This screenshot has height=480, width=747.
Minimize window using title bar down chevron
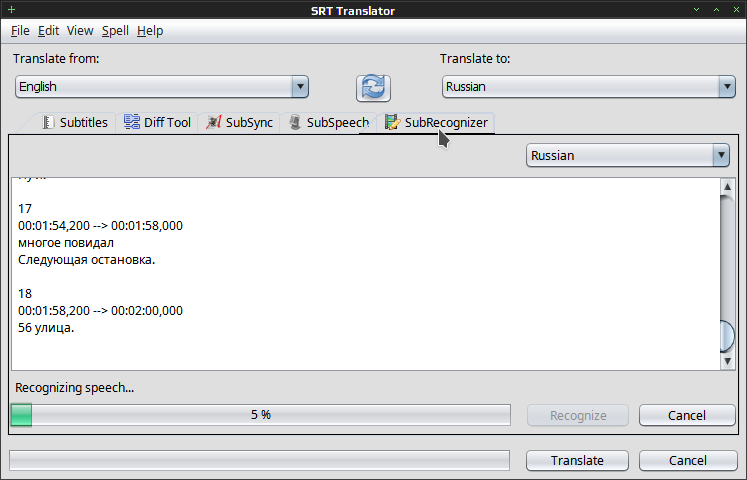(x=697, y=10)
